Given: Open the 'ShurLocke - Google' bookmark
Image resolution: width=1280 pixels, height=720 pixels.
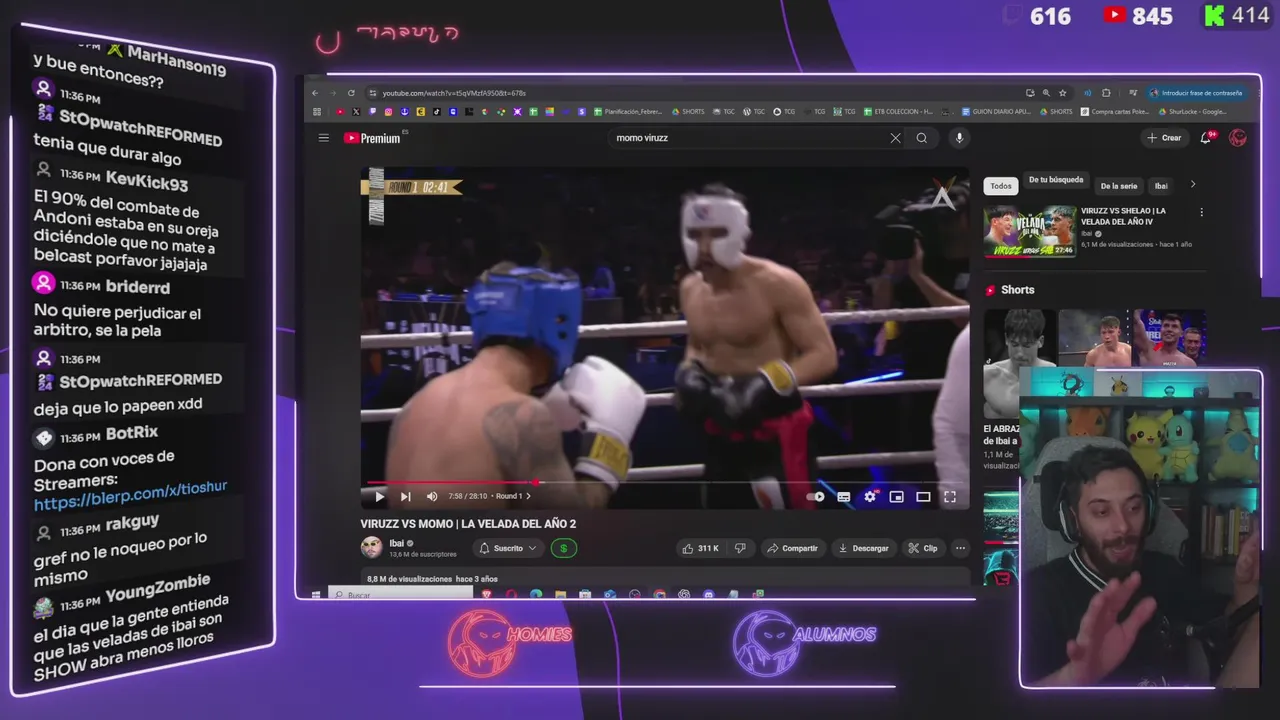Looking at the screenshot, I should tap(1193, 112).
